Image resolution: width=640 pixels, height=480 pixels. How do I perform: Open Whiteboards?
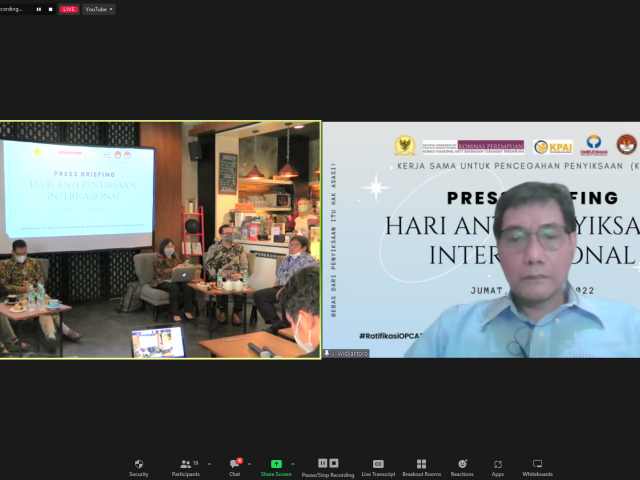[x=537, y=466]
